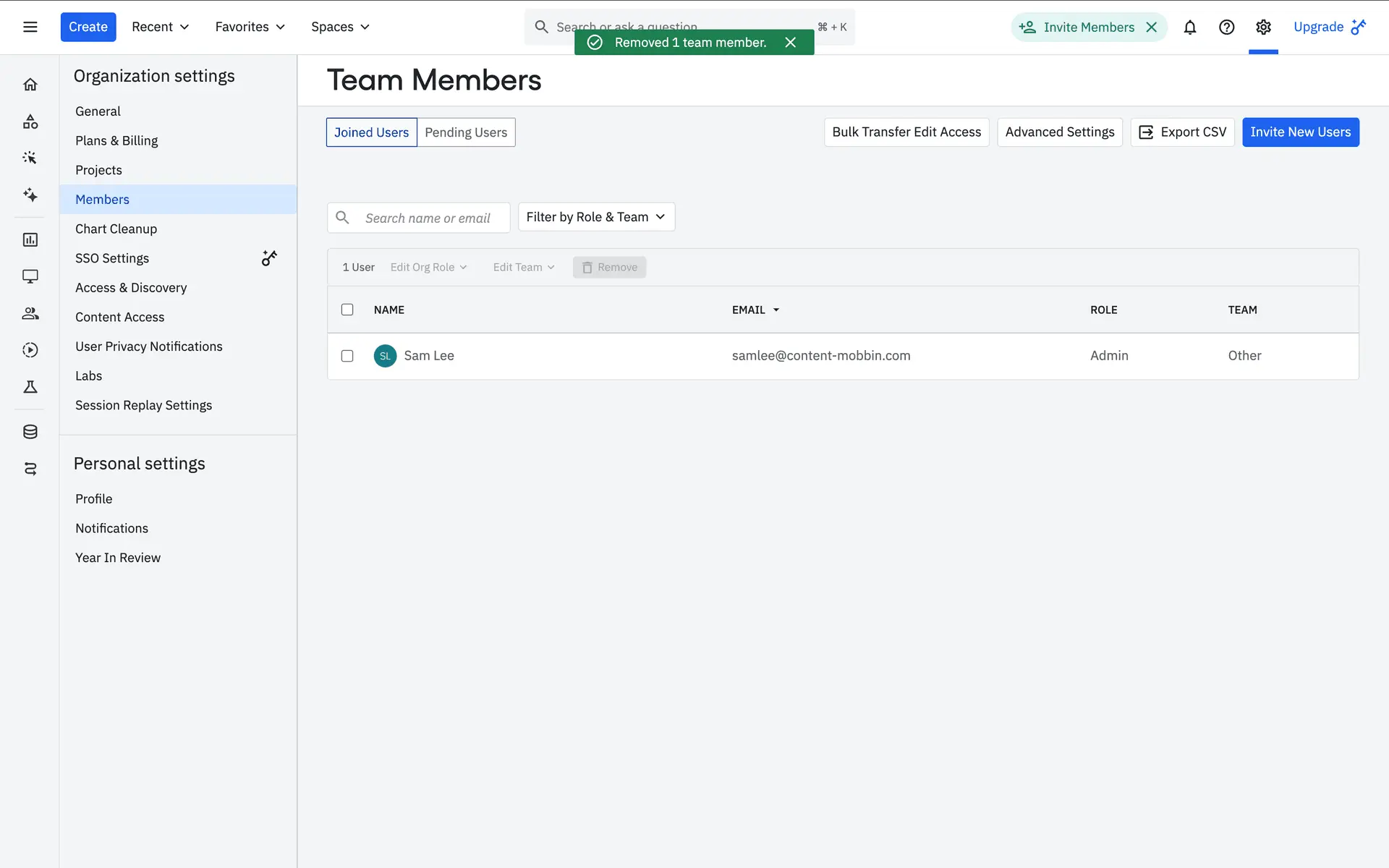Screen dimensions: 1389x868
Task: Click Invite New Users button
Action: [1300, 132]
